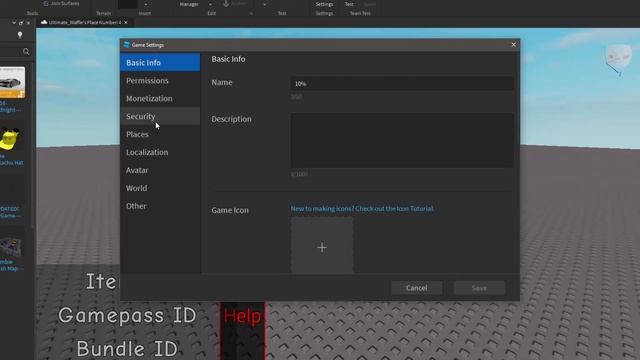Select the Ultimate_Staffie's Place Number tab

coord(84,22)
